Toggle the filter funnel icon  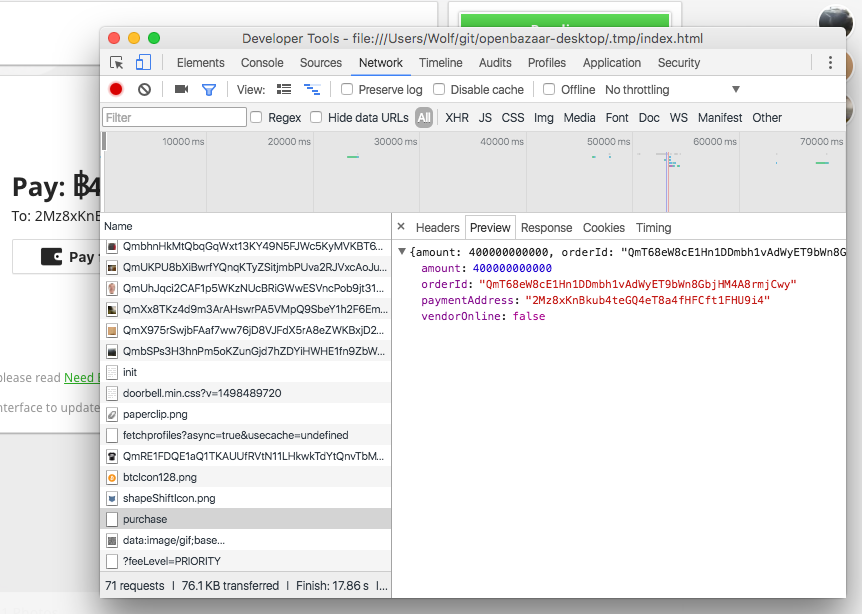pos(209,89)
